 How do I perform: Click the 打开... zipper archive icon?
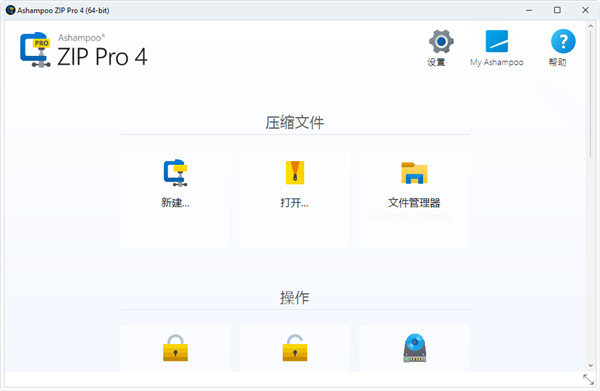[x=295, y=173]
